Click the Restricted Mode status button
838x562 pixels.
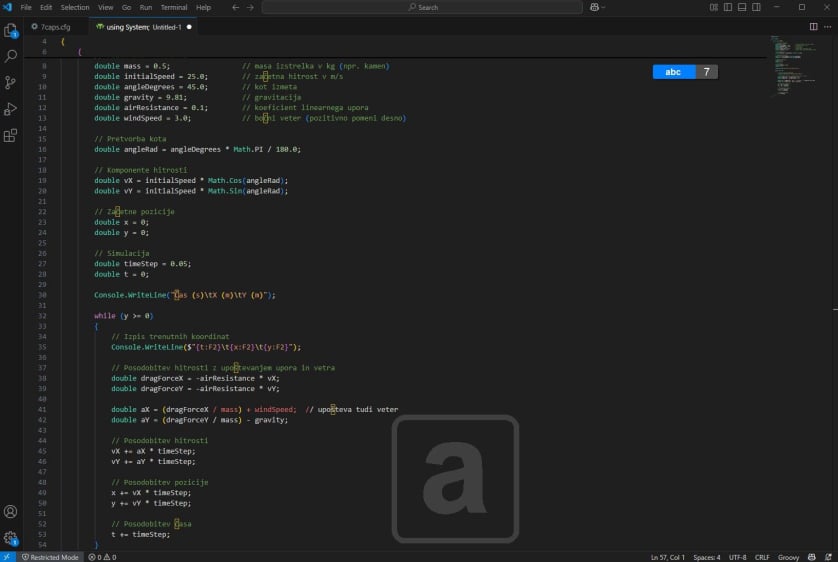(x=50, y=557)
